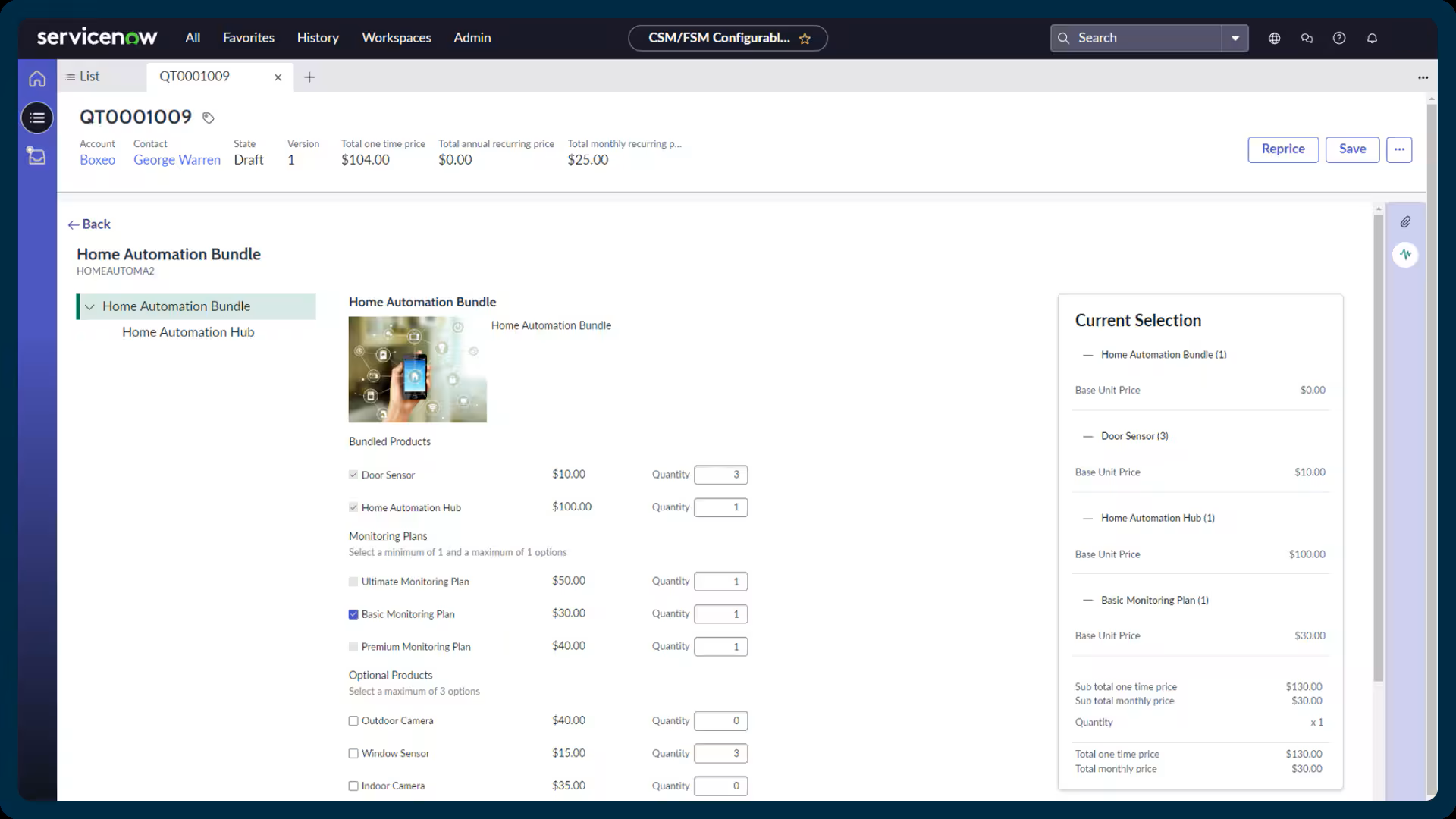Click the Reprice button

1283,149
